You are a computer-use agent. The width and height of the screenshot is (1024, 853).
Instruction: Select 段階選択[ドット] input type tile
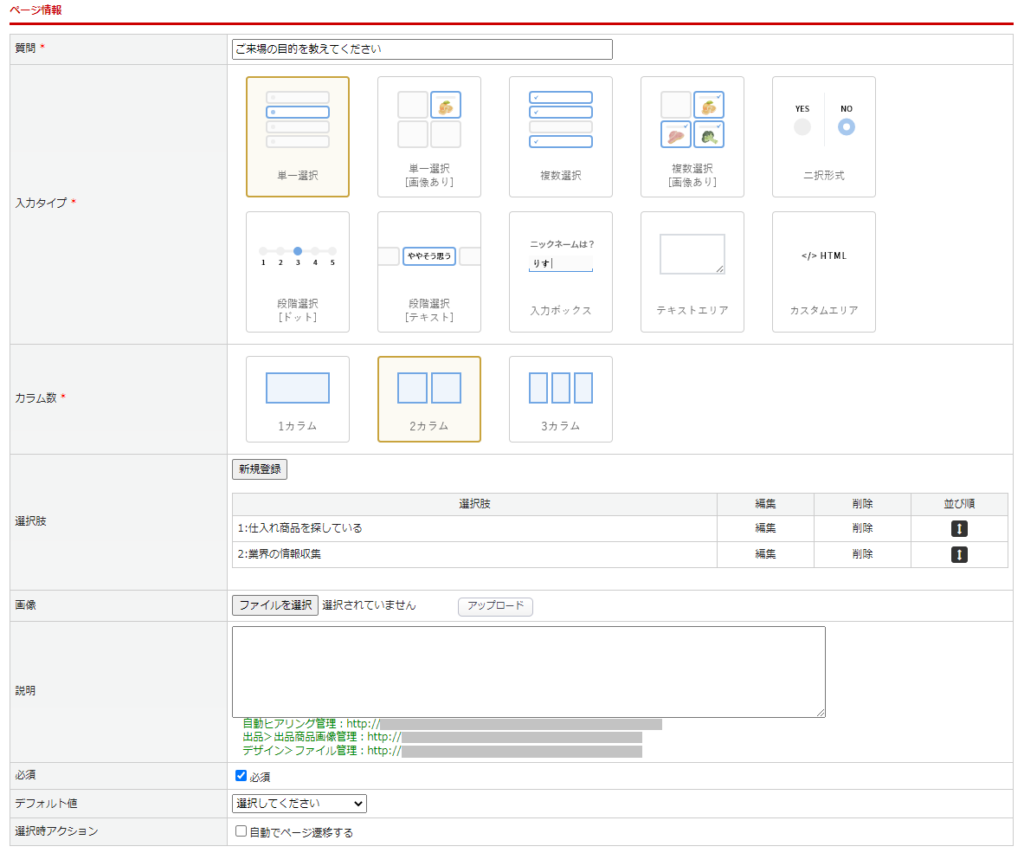[x=297, y=271]
